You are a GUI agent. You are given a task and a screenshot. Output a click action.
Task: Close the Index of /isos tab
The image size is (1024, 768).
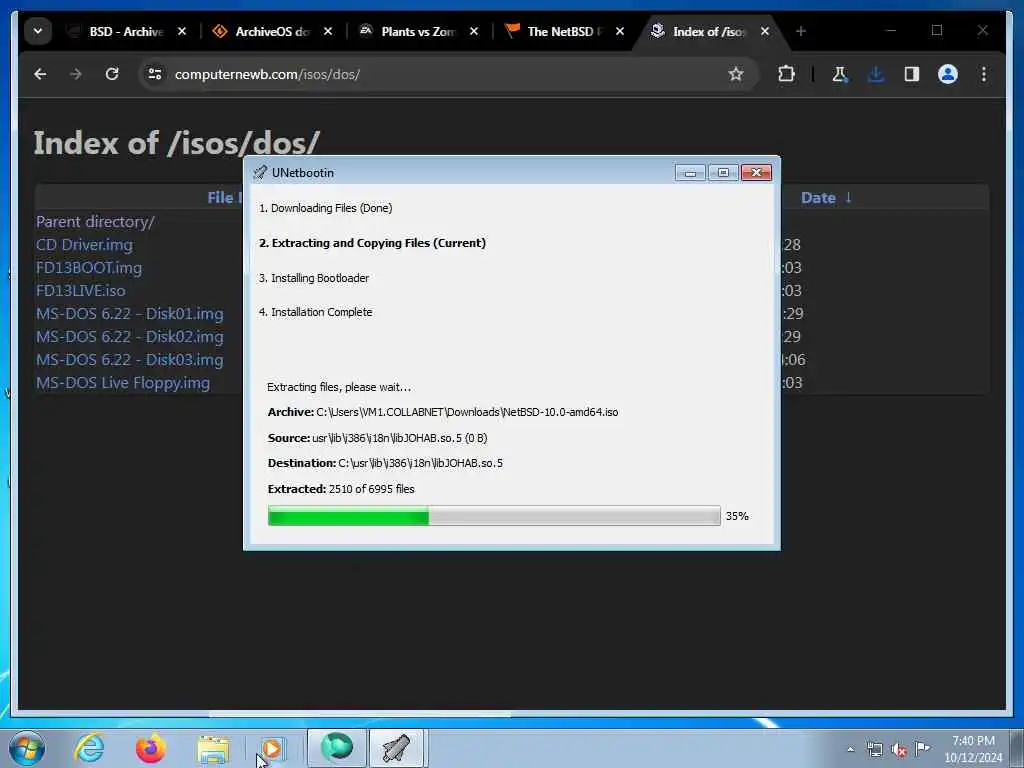coord(765,31)
